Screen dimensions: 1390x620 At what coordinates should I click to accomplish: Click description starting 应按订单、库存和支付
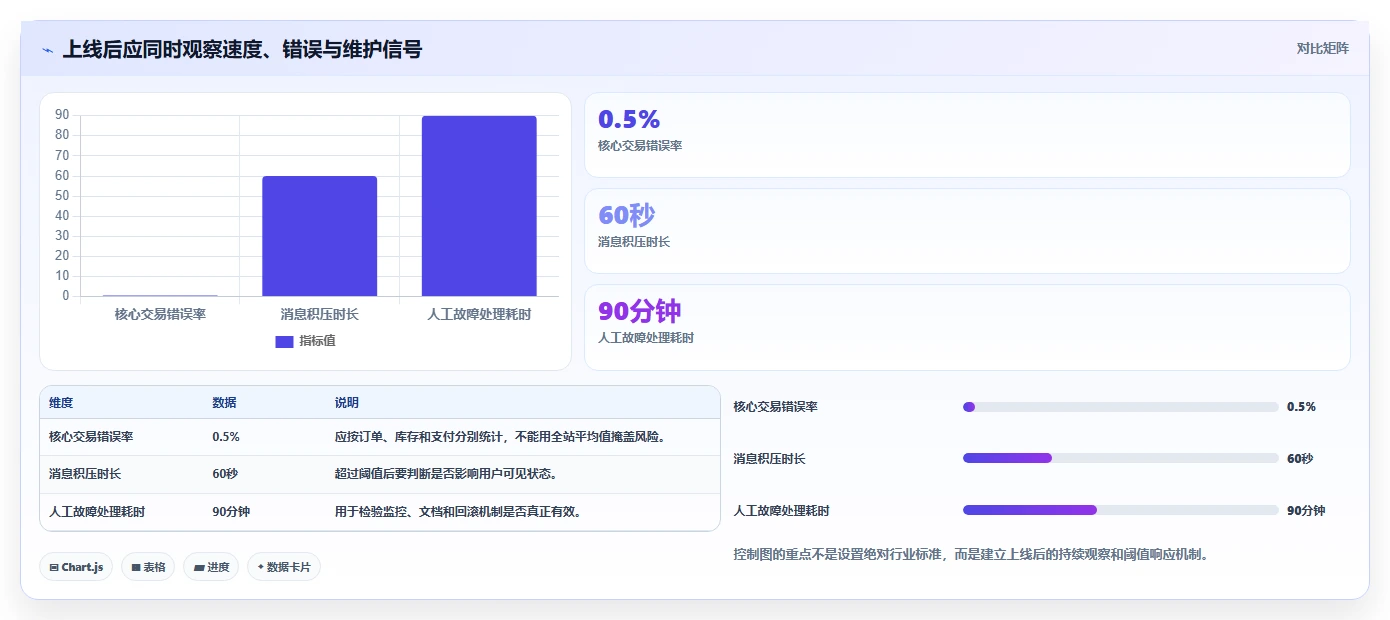[501, 437]
